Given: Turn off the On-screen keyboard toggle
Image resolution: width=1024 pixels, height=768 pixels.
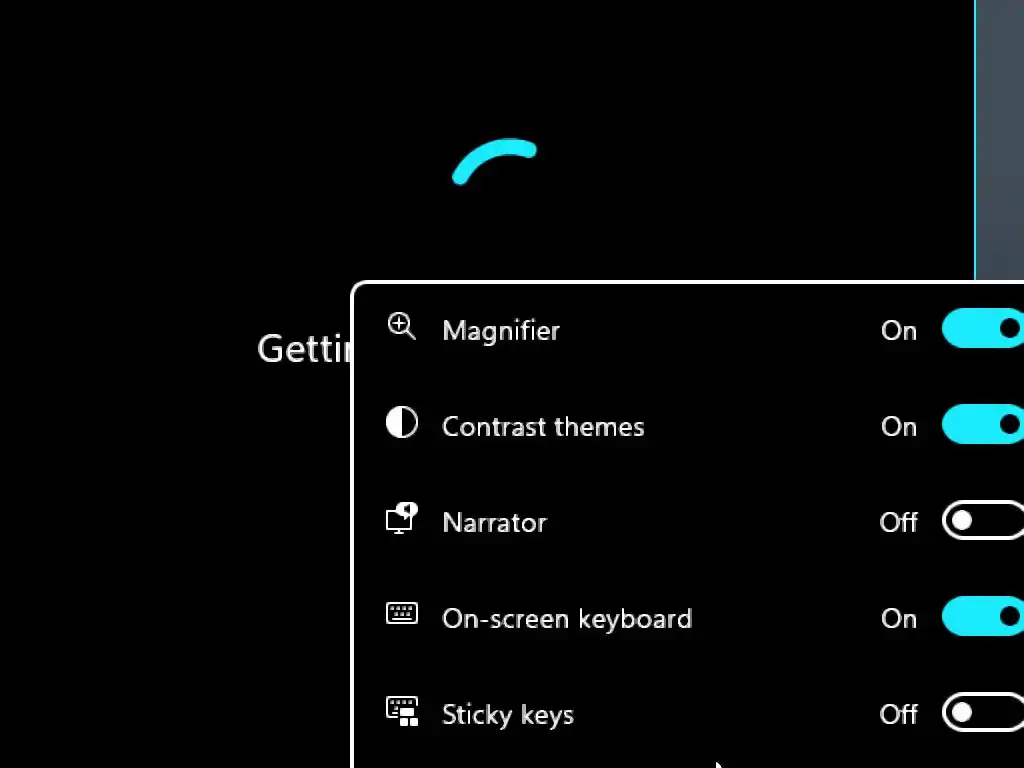Looking at the screenshot, I should (983, 616).
